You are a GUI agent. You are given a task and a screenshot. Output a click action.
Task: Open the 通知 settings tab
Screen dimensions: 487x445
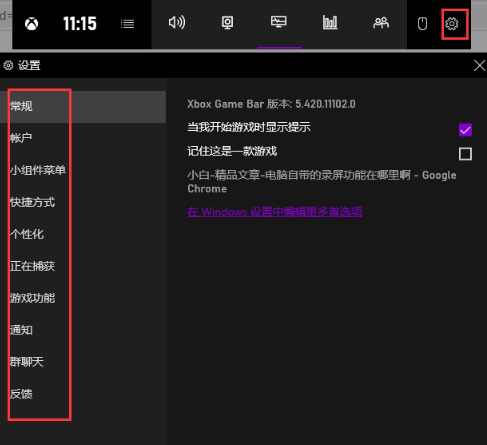tap(83, 330)
